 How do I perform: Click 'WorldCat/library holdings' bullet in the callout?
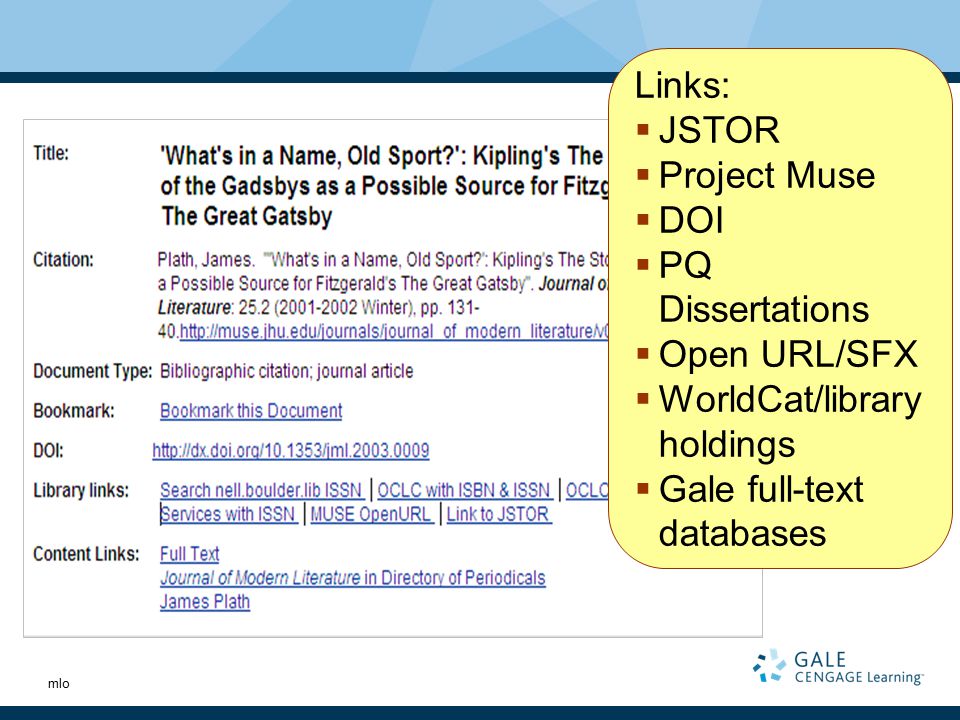[x=790, y=421]
